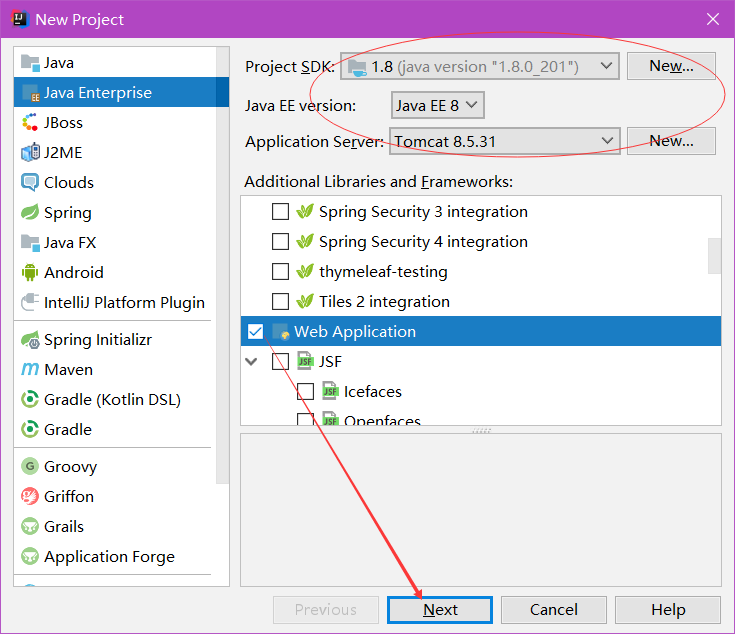Click the thymeleaf-testing leaf icon
This screenshot has height=634, width=735.
tap(305, 272)
